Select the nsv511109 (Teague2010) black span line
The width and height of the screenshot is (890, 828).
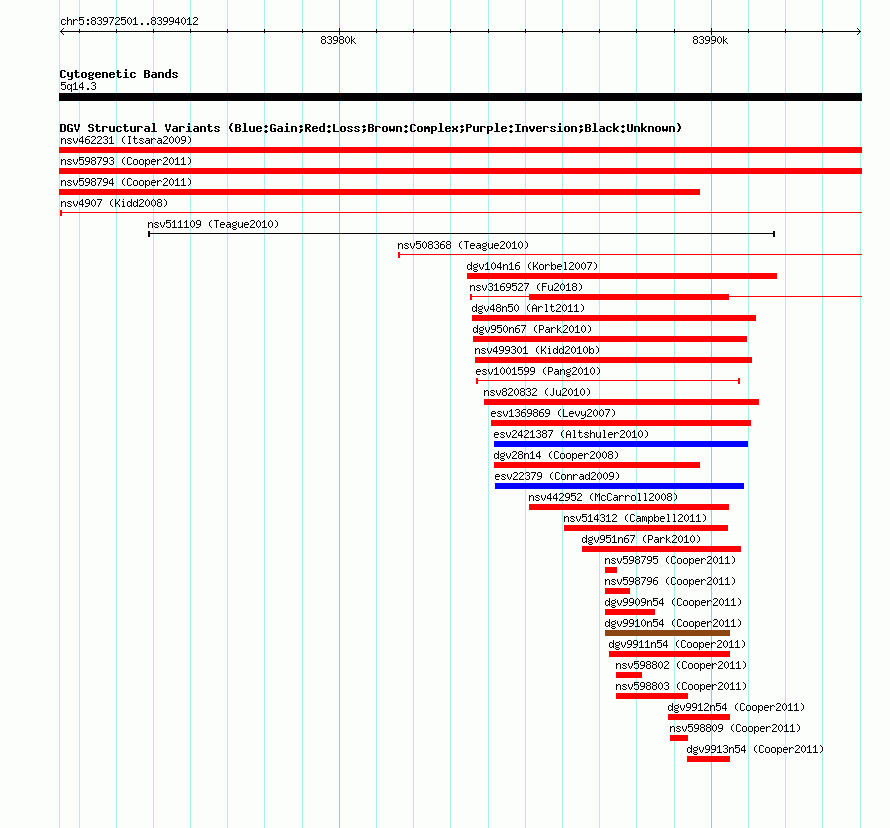(461, 234)
